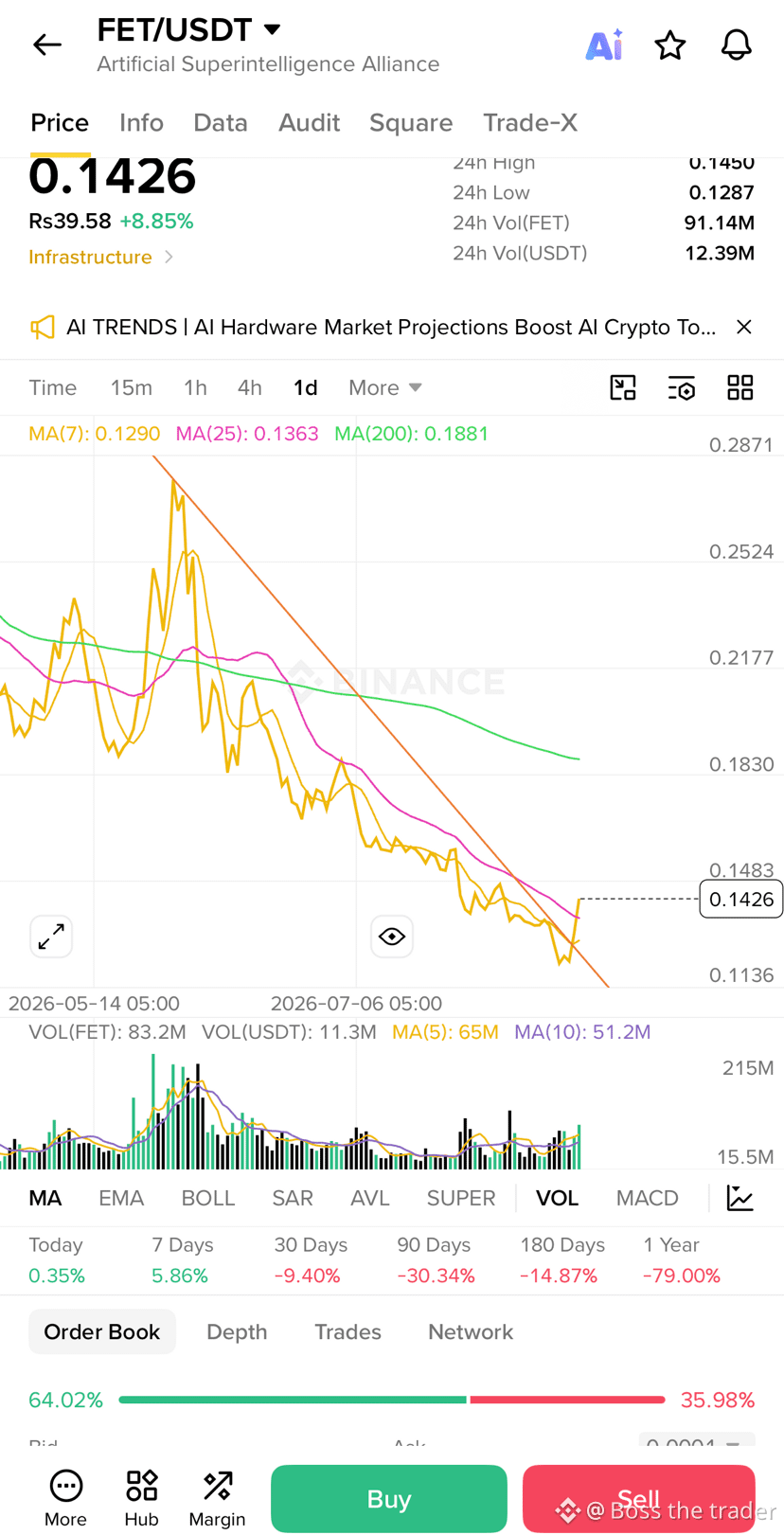Open chart indicator settings icon
Image resolution: width=784 pixels, height=1535 pixels.
pyautogui.click(x=682, y=387)
